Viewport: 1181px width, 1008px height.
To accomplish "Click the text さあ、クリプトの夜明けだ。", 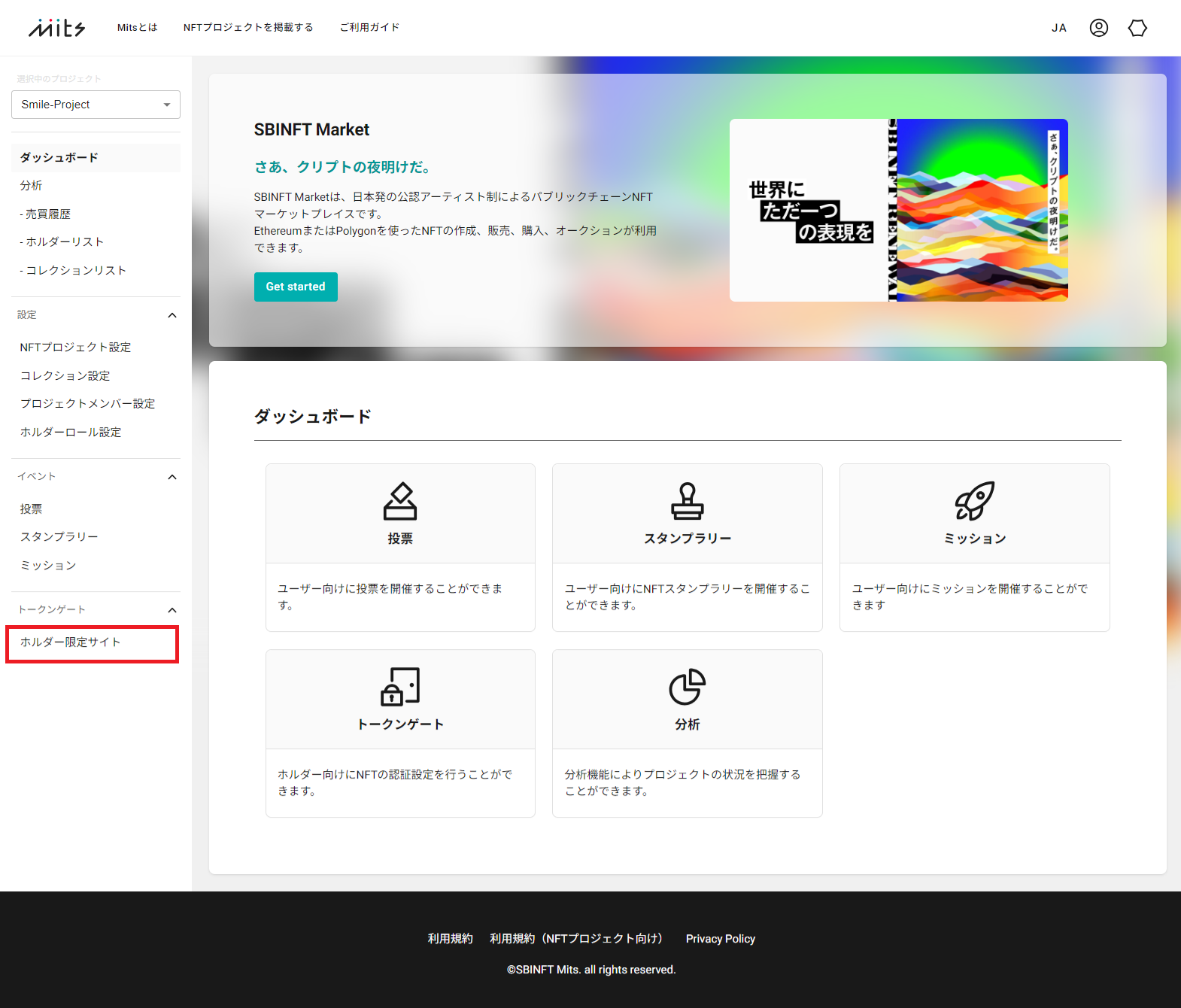I will [342, 167].
